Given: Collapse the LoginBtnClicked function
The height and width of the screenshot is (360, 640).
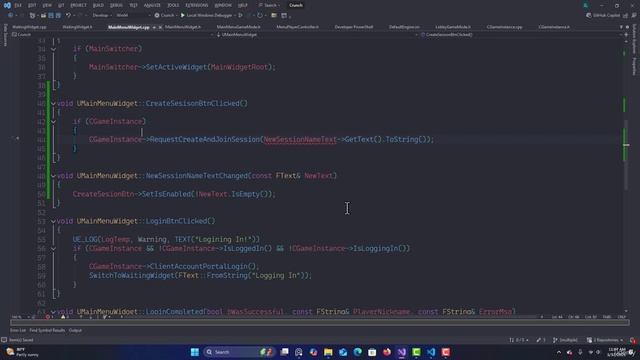Looking at the screenshot, I should click(53, 221).
